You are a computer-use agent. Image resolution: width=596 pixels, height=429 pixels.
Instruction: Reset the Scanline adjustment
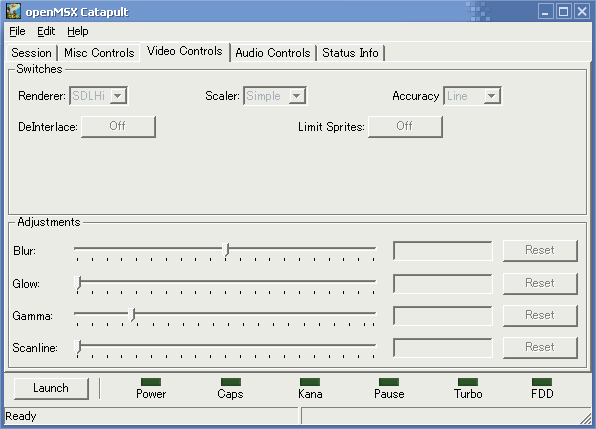coord(540,347)
